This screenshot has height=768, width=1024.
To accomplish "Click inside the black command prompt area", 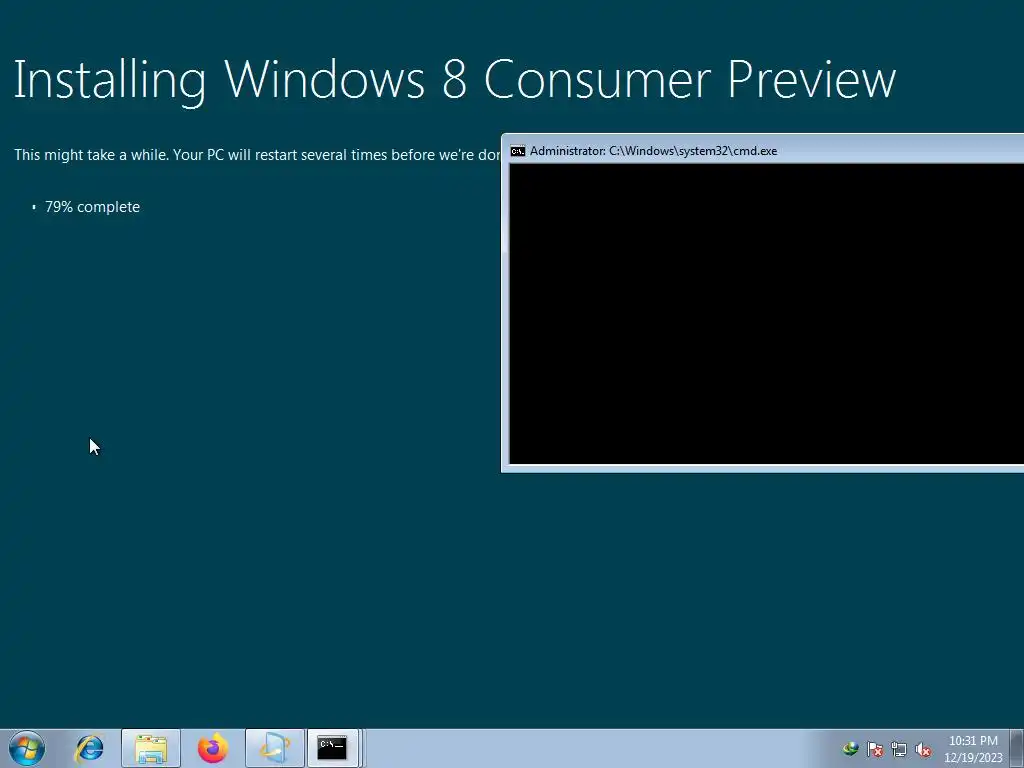I will pyautogui.click(x=767, y=313).
